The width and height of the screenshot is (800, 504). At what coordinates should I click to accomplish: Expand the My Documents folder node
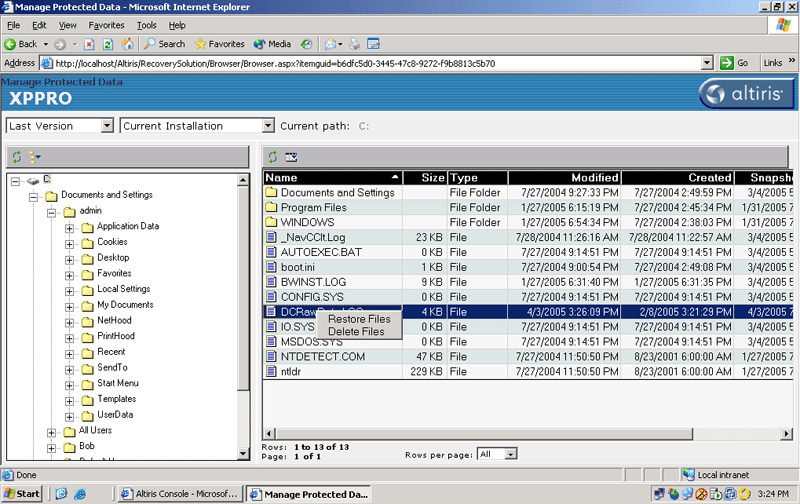70,305
